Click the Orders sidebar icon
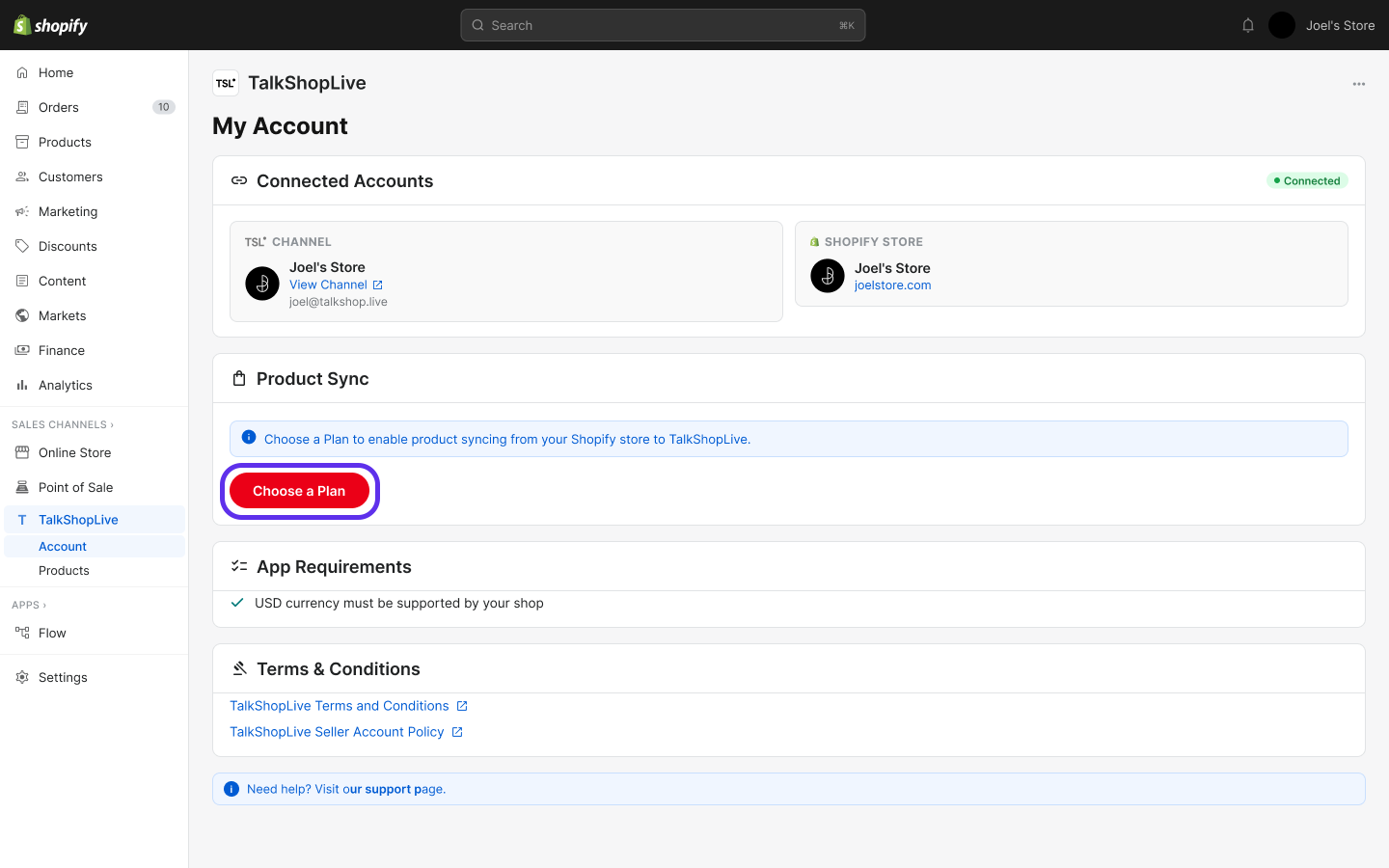 [22, 107]
